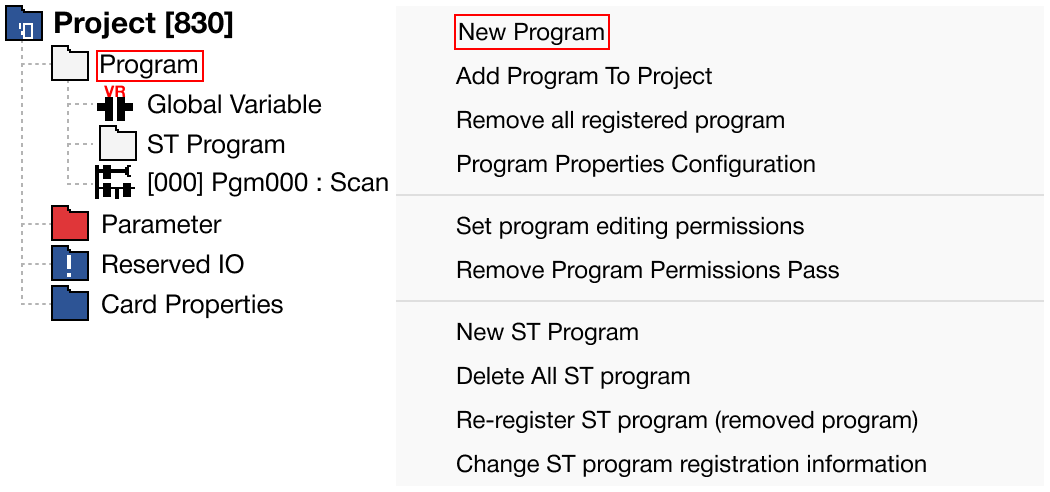Viewport: 1050px width, 492px height.
Task: Select Remove all registered program
Action: point(620,120)
